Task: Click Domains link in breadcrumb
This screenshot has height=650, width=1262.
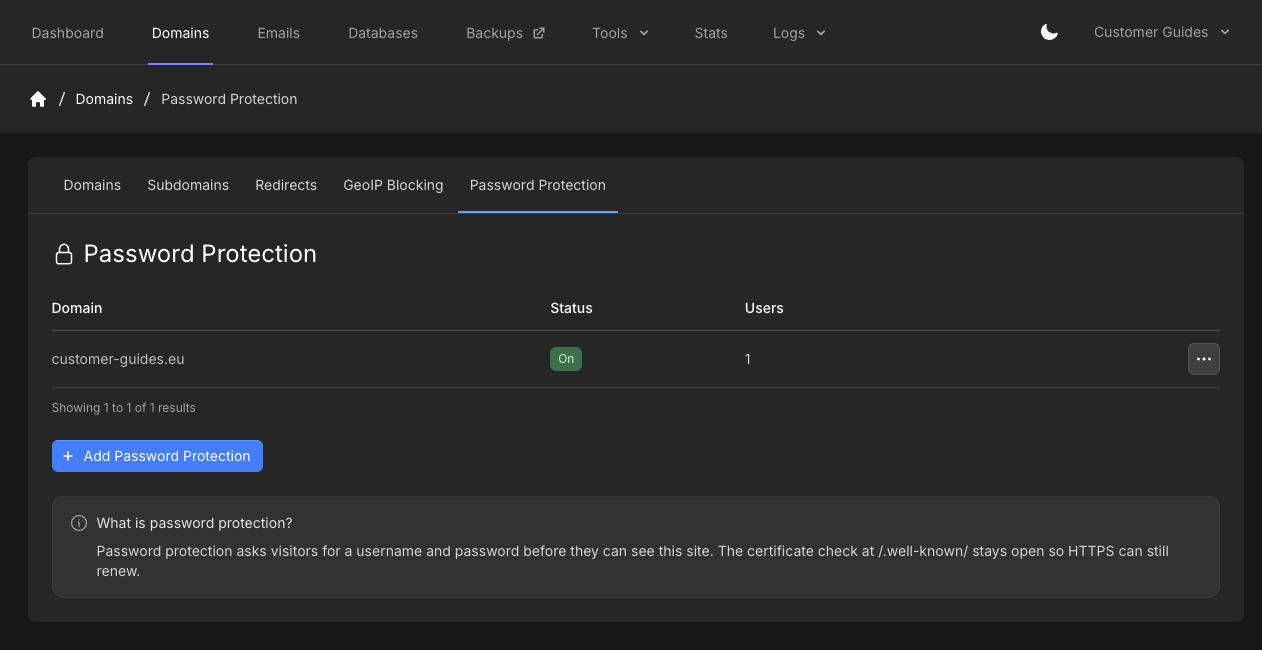Action: (104, 99)
